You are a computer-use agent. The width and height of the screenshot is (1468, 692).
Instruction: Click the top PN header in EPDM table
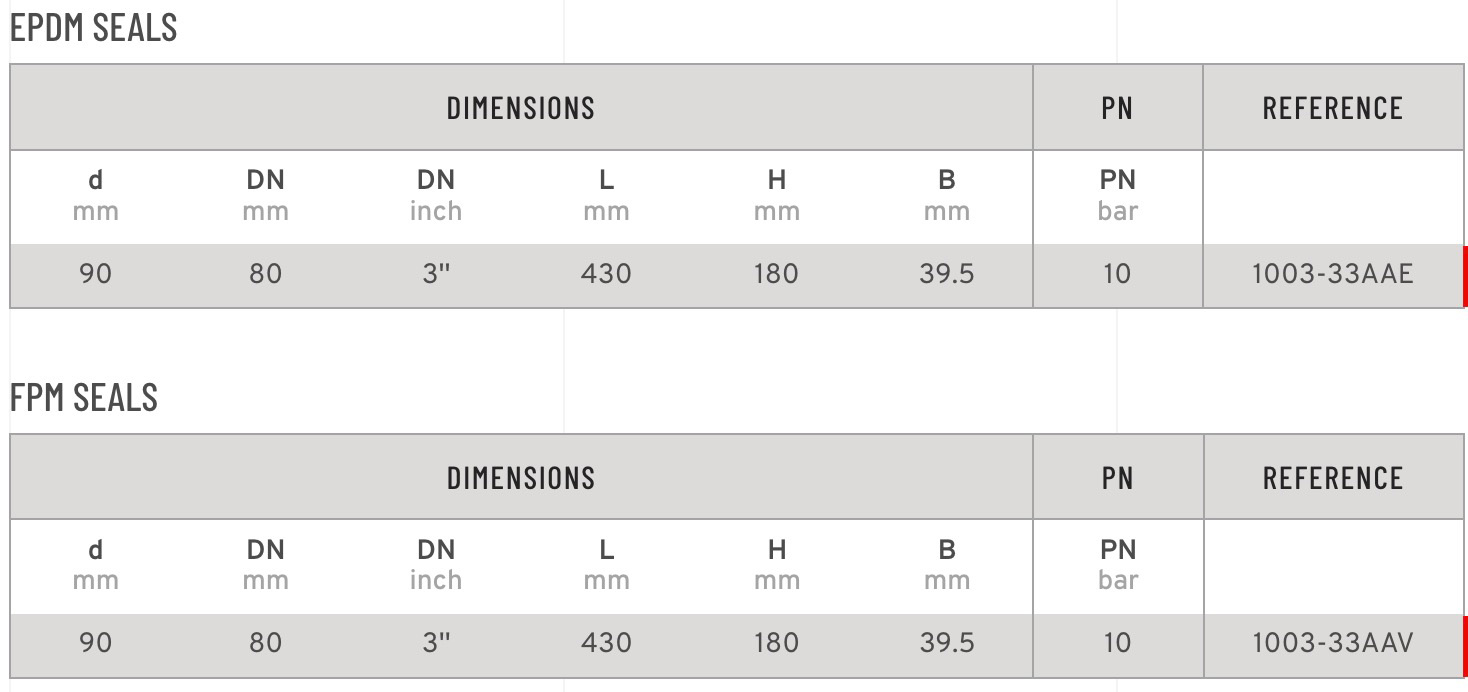(x=1117, y=108)
